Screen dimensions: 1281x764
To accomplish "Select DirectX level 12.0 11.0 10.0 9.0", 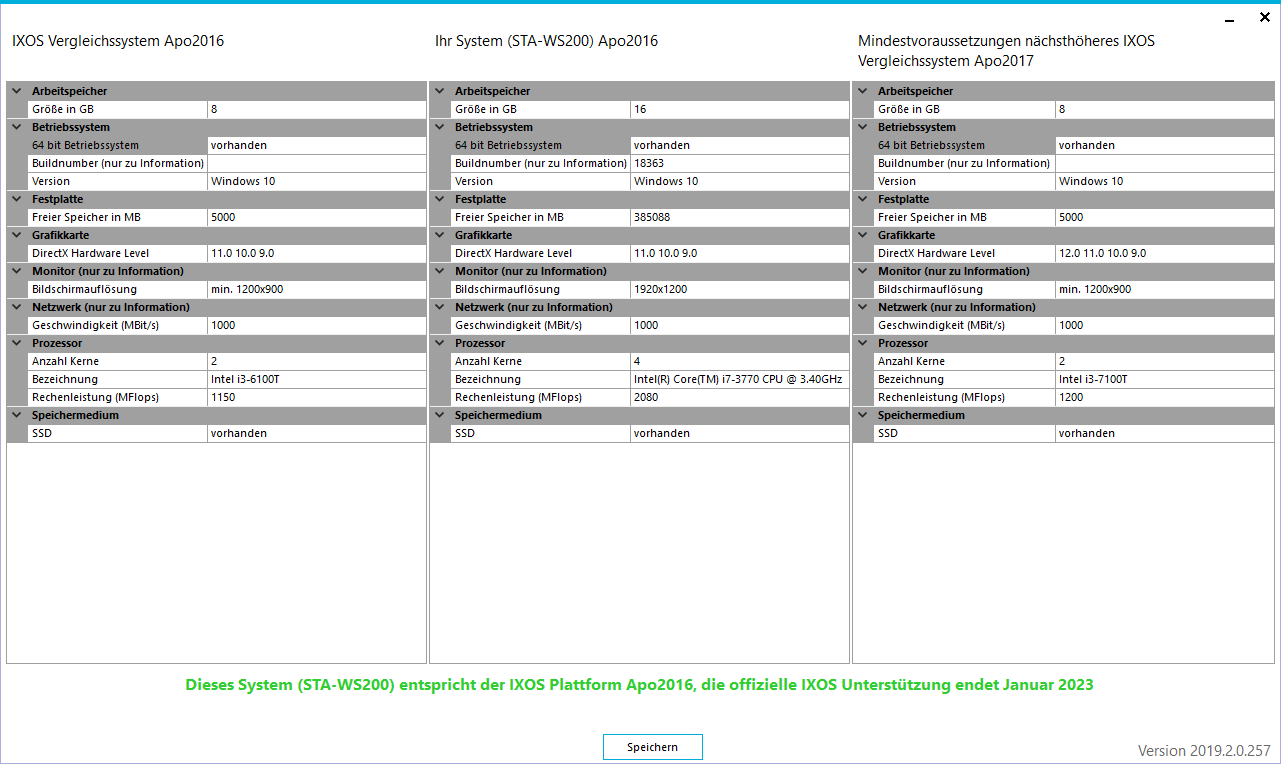I will pos(1165,253).
